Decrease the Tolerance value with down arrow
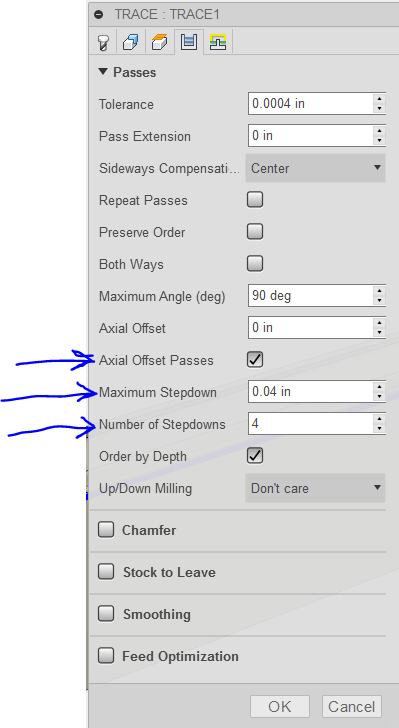The image size is (399, 728). 379,109
